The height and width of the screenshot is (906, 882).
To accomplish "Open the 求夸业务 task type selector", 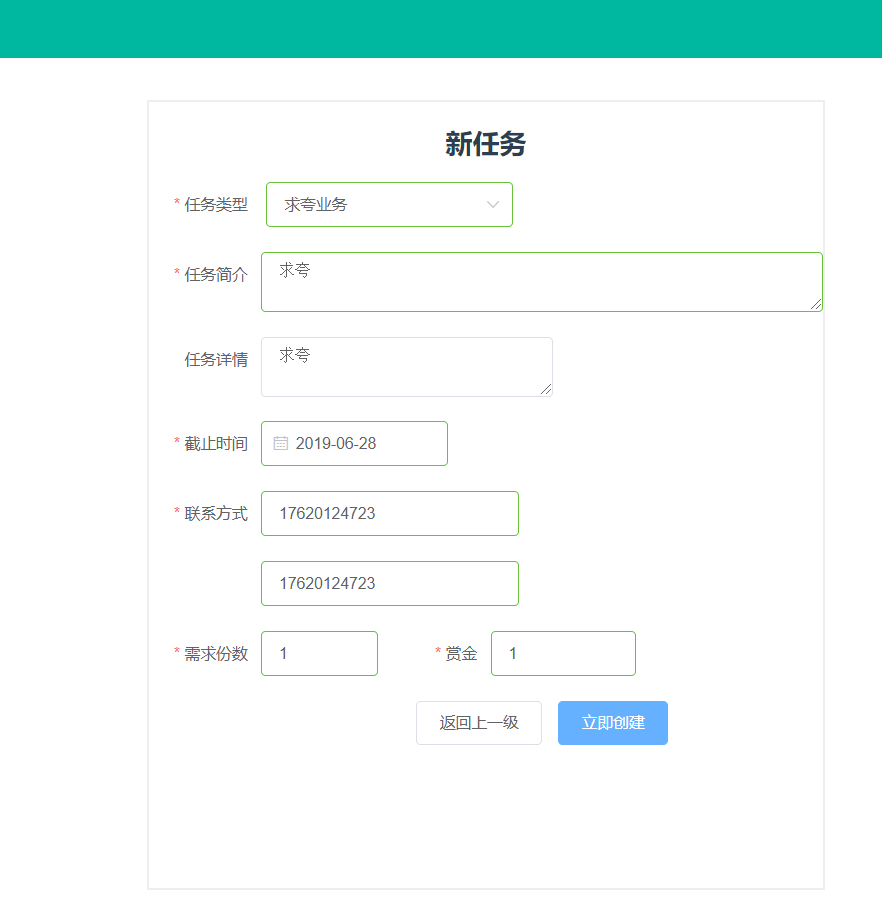I will [x=380, y=204].
